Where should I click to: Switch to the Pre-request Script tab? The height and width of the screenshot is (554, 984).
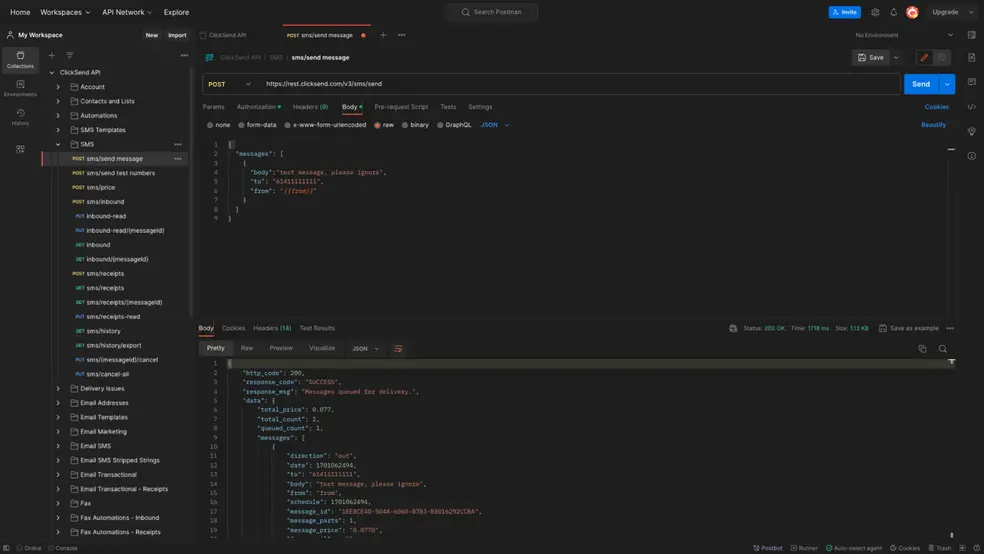pyautogui.click(x=401, y=107)
